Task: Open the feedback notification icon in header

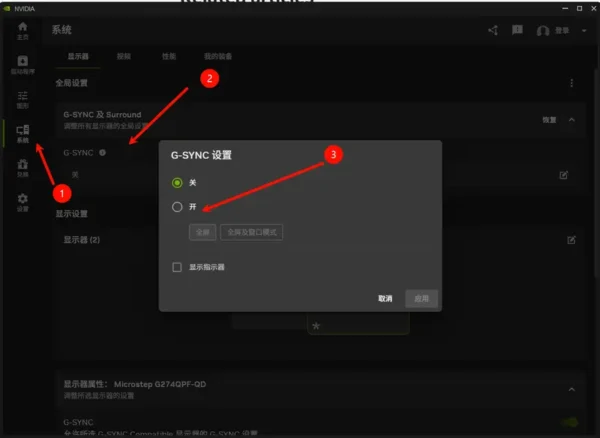Action: pyautogui.click(x=517, y=30)
